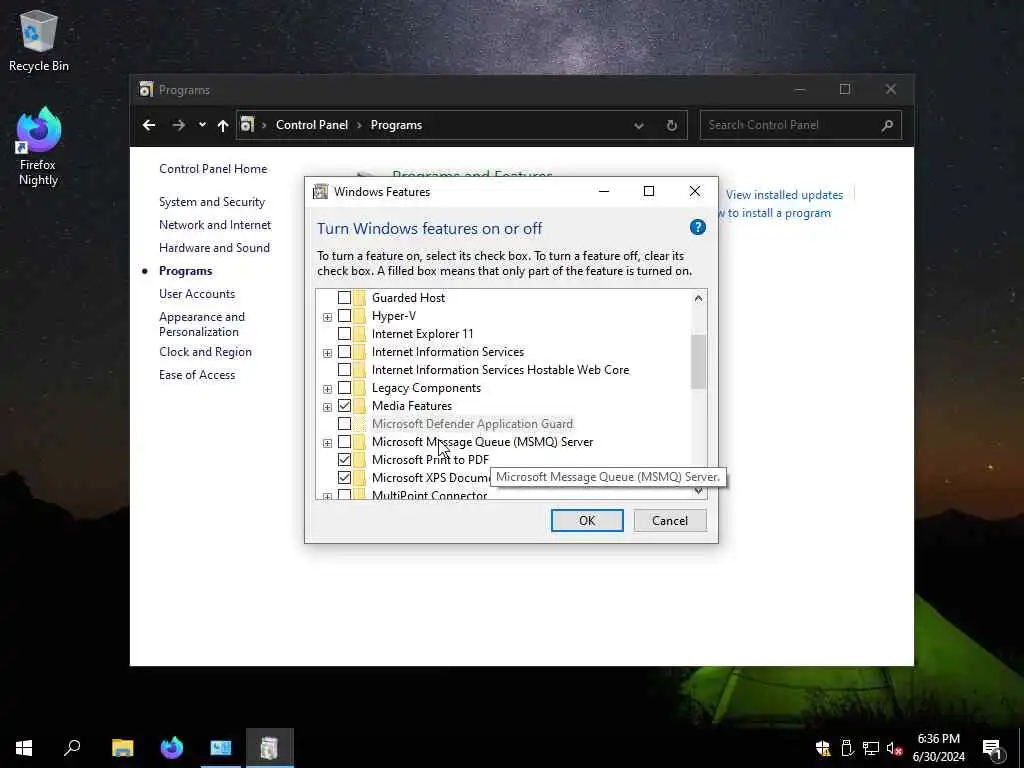Open Firefox Nightly desktop shortcut

pyautogui.click(x=38, y=147)
